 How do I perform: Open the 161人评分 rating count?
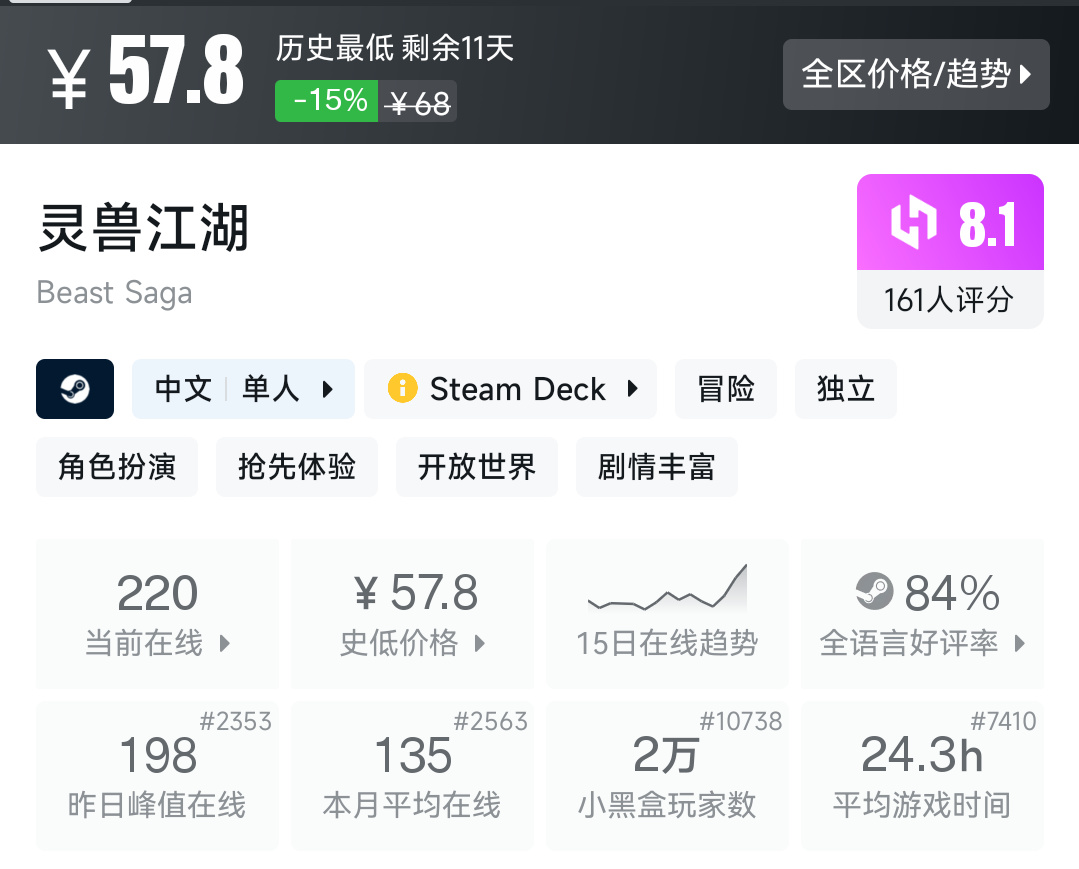[949, 299]
